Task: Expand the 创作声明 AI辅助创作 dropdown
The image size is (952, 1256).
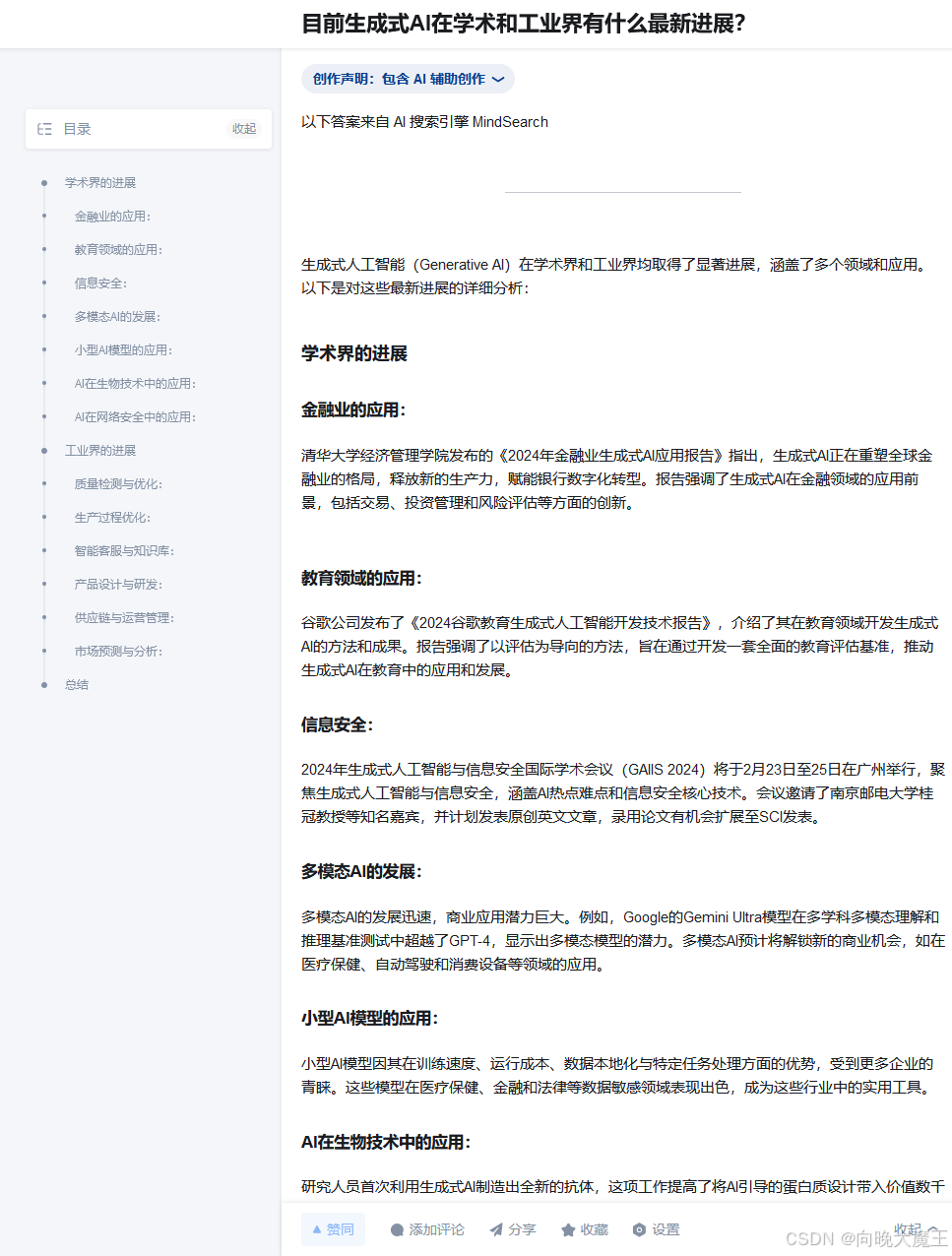Action: (x=408, y=79)
